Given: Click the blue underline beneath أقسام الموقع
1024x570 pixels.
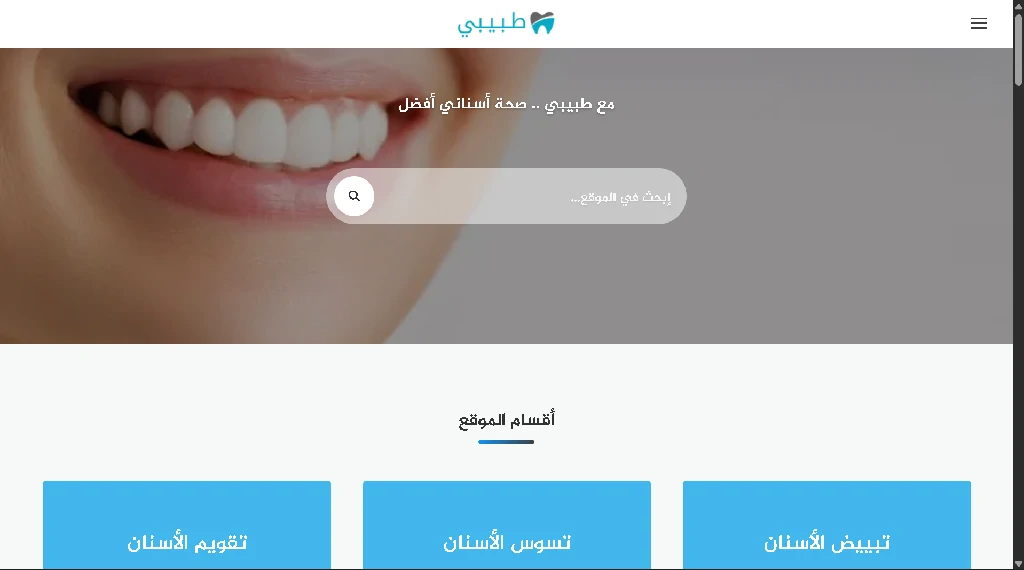Looking at the screenshot, I should coord(506,442).
